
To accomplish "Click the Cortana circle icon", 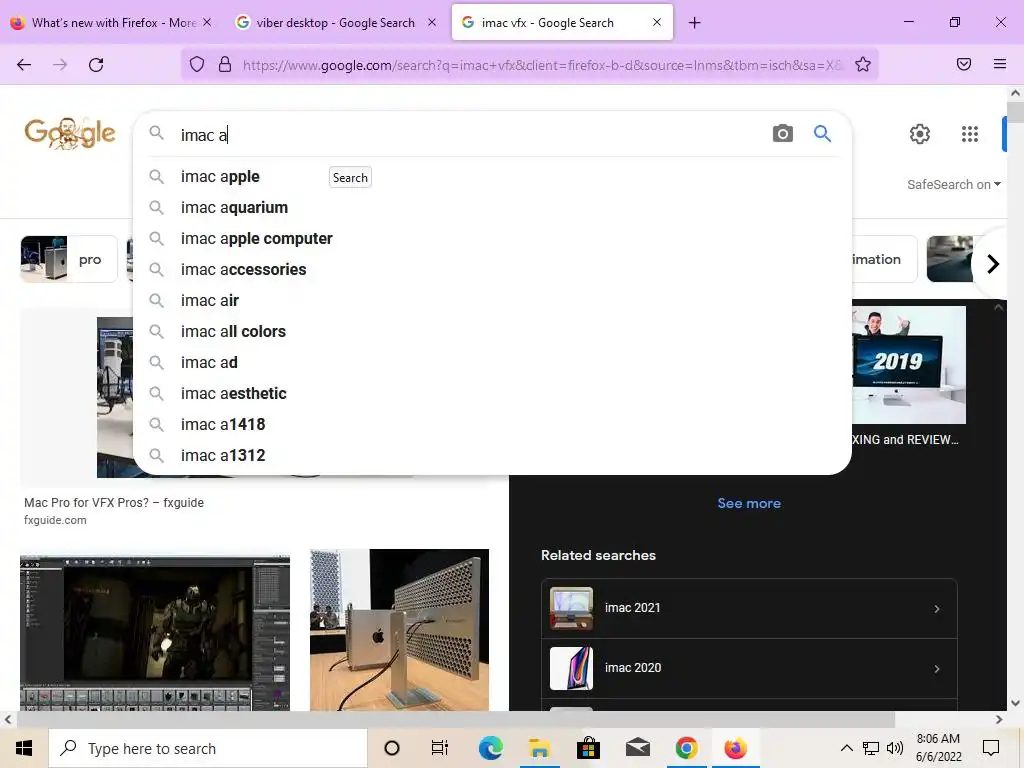I will pos(392,748).
